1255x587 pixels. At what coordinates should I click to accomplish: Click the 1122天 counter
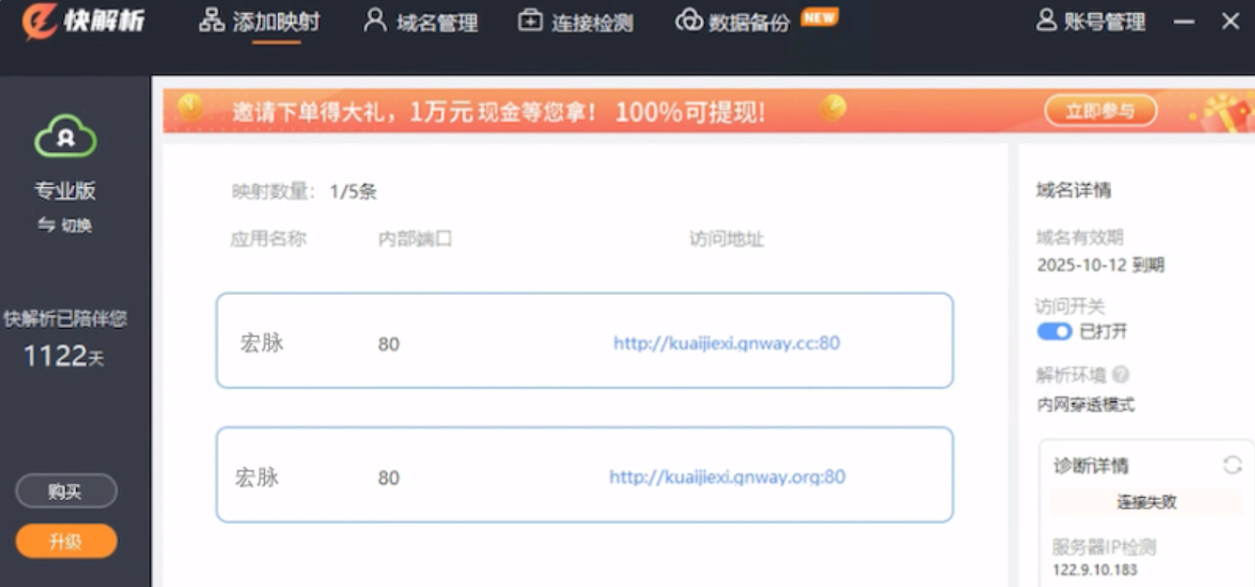pos(63,355)
